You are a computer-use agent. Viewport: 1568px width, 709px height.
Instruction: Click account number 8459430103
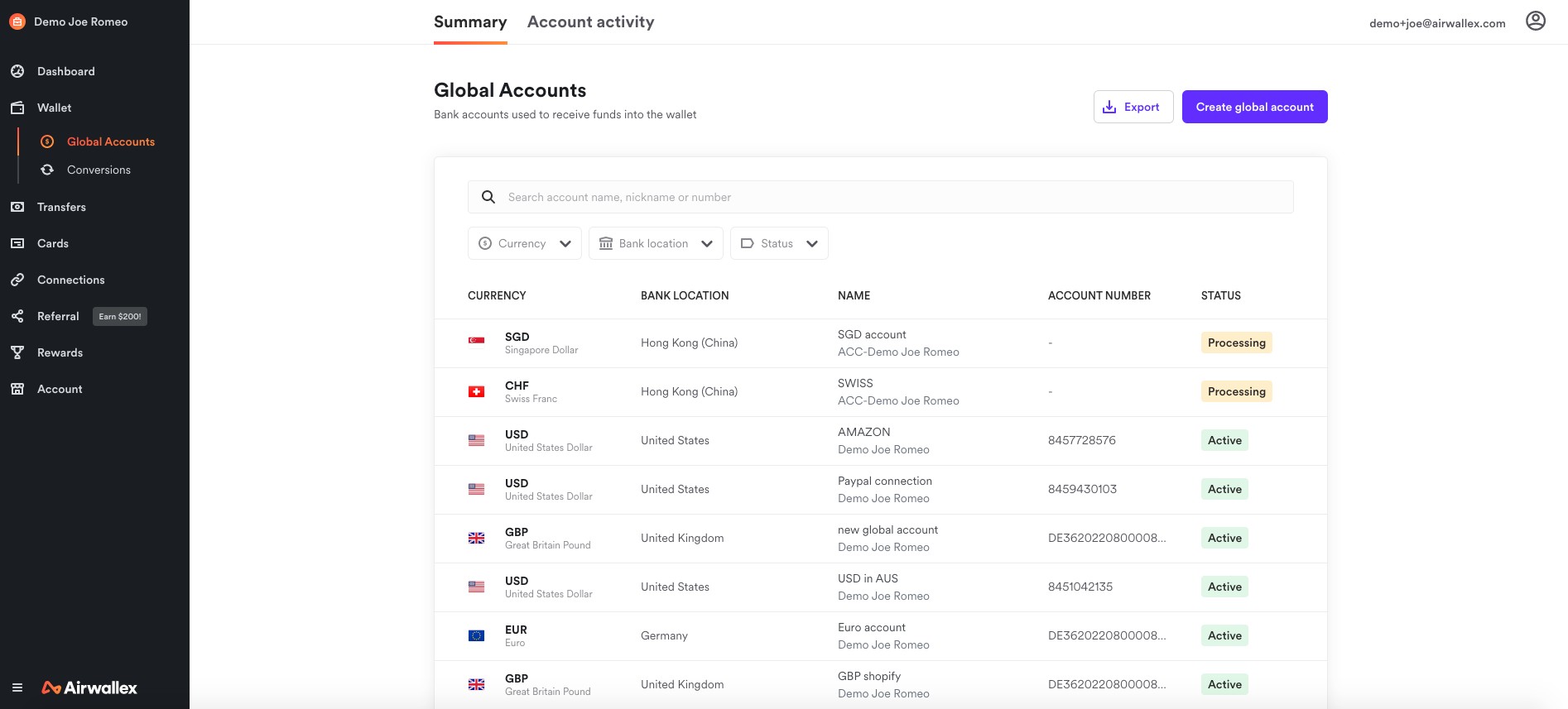tap(1082, 489)
